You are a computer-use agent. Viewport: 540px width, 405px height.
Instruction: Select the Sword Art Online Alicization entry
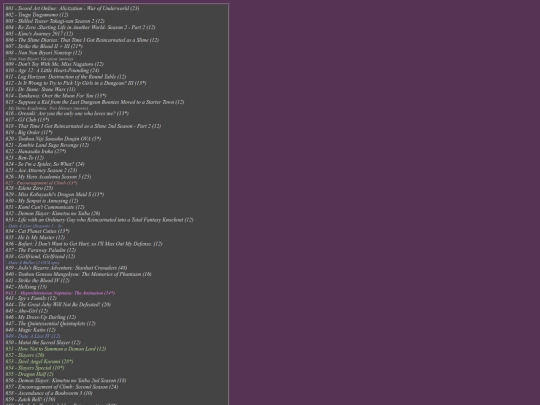tap(72, 8)
